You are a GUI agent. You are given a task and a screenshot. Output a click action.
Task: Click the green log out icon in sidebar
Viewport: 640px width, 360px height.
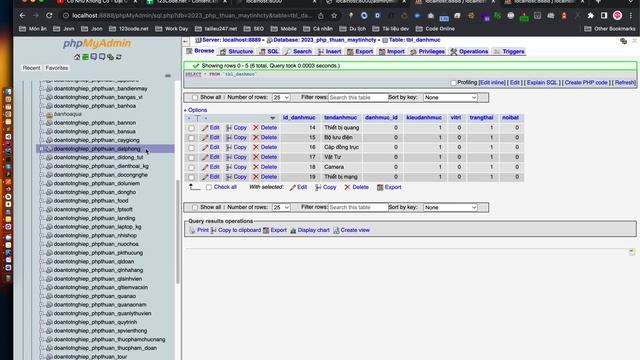(x=85, y=57)
